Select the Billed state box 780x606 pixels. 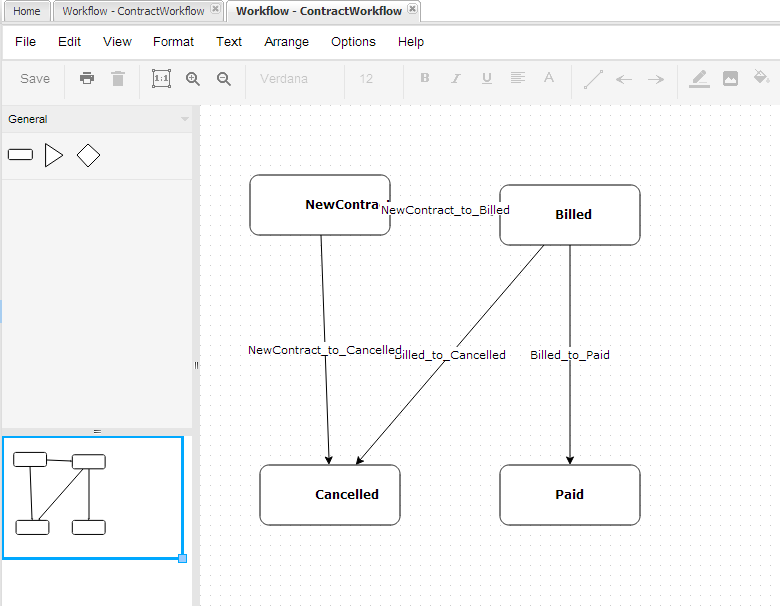(x=570, y=215)
